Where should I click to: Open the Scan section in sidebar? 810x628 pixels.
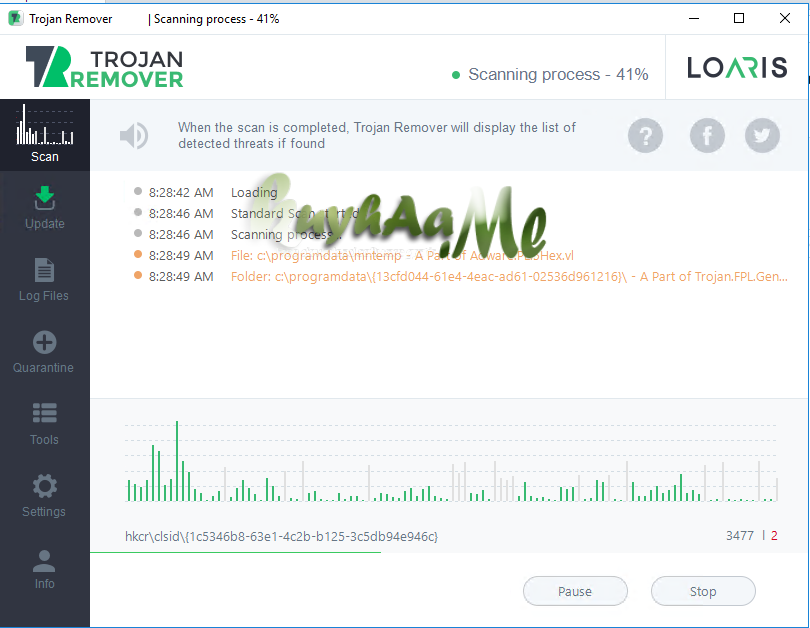click(44, 135)
